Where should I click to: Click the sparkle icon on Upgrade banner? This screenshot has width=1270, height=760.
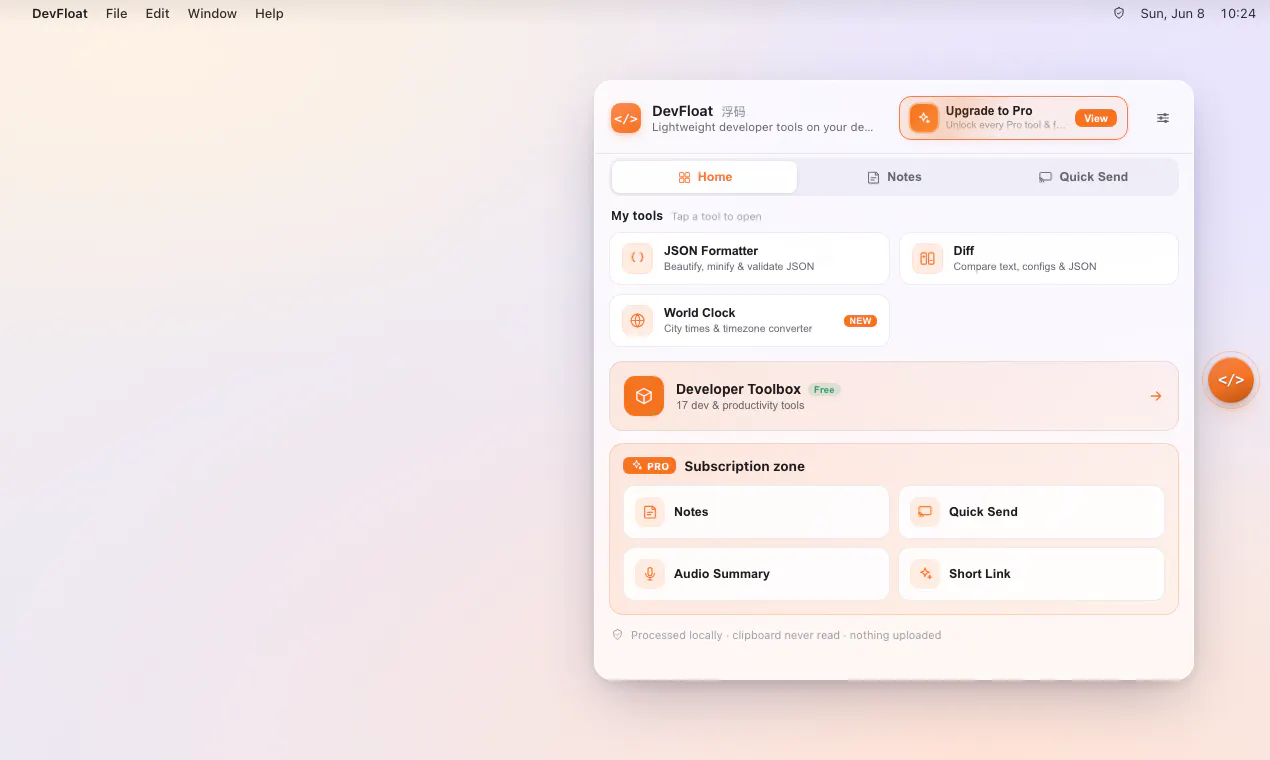pyautogui.click(x=924, y=118)
